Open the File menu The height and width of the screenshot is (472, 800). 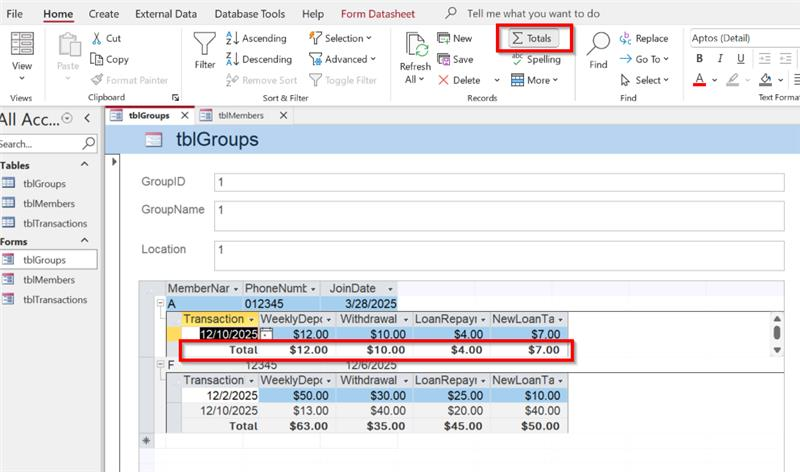click(x=14, y=14)
